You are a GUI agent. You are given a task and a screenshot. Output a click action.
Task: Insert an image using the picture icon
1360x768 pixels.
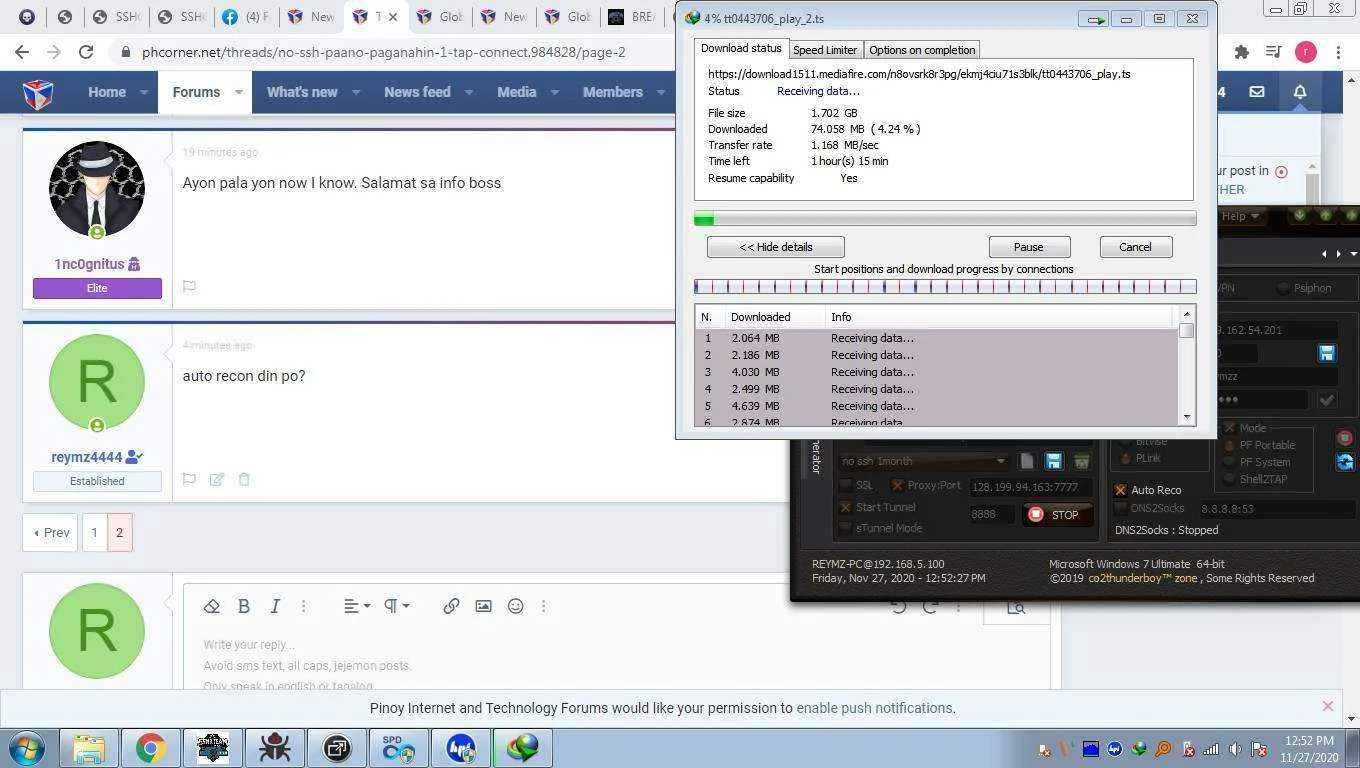(483, 606)
